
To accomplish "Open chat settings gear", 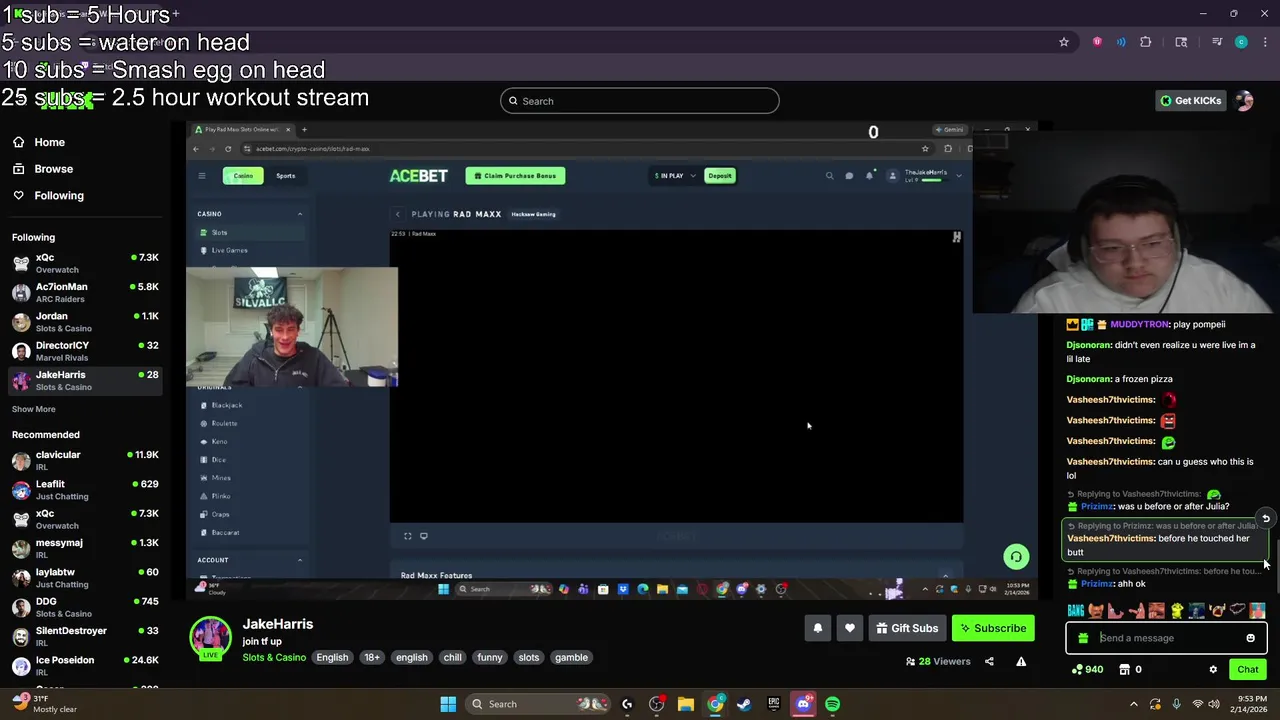I will click(1213, 669).
